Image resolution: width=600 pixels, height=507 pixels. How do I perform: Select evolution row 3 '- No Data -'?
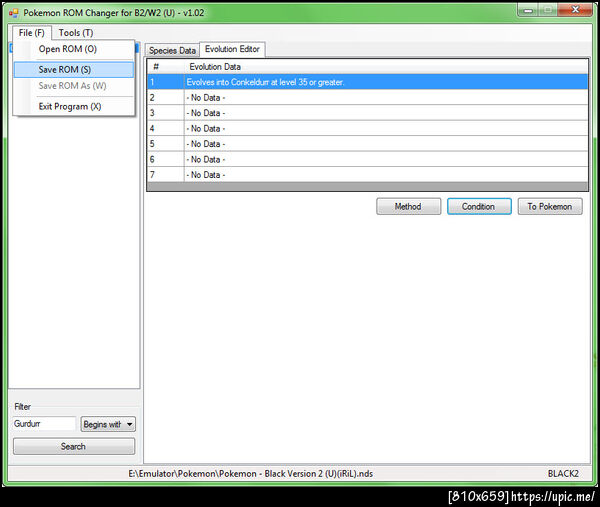coord(367,113)
